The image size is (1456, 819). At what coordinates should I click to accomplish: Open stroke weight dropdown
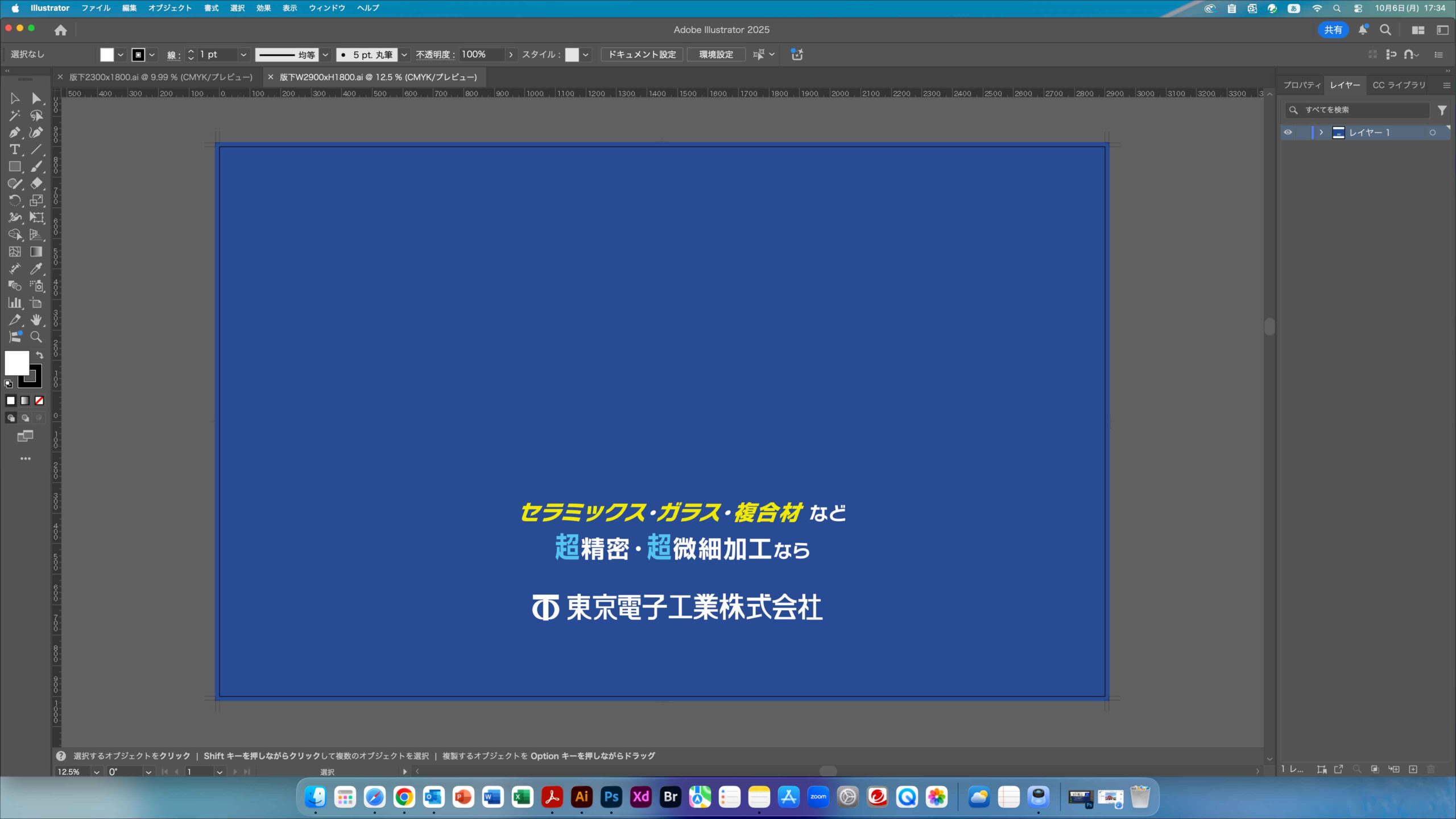coord(243,55)
